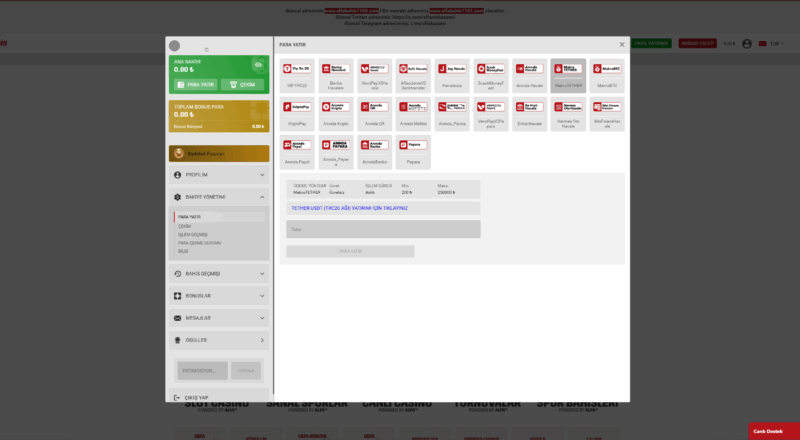The height and width of the screenshot is (440, 800).
Task: Choose VevoPayV2Papara payment option
Action: tap(491, 114)
